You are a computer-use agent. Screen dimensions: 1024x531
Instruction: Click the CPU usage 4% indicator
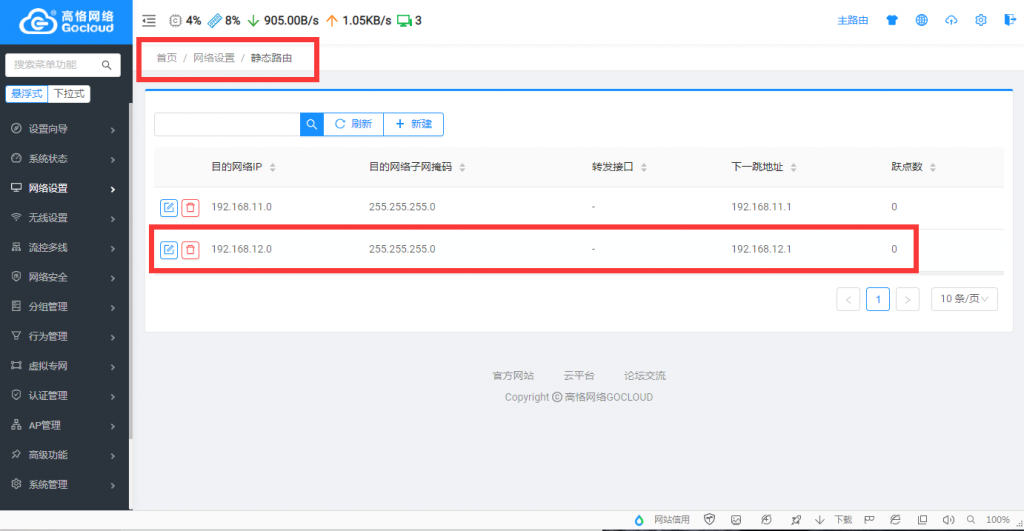185,21
